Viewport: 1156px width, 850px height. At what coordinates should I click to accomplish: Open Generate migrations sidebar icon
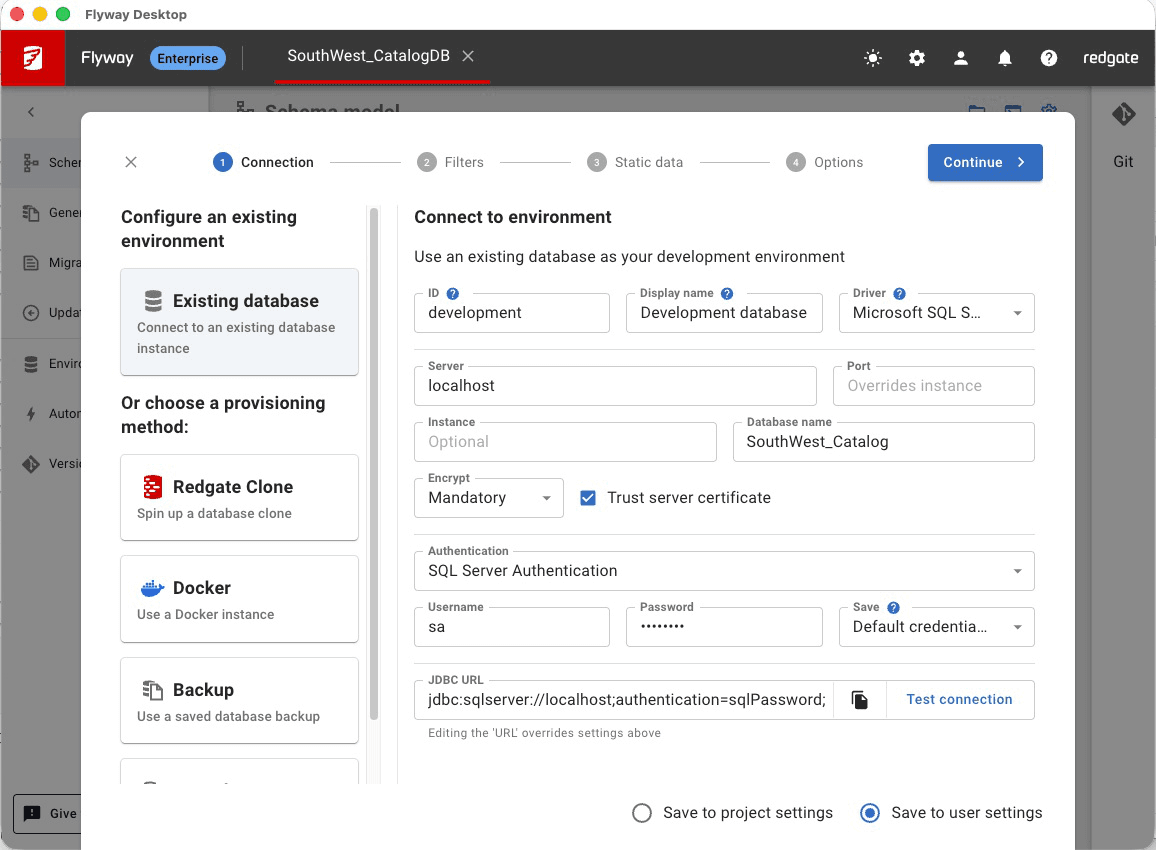(x=30, y=213)
